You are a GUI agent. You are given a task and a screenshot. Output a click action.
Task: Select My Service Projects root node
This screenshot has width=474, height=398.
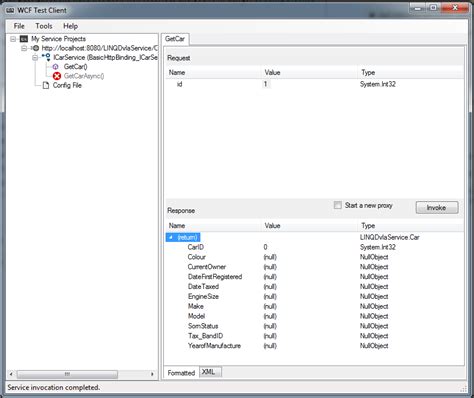(58, 39)
